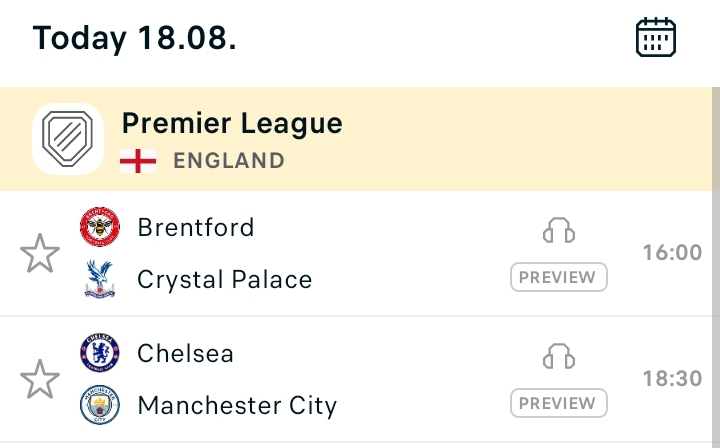This screenshot has width=720, height=448.
Task: Favorite the Brentford vs Crystal Palace match
Action: 40,254
